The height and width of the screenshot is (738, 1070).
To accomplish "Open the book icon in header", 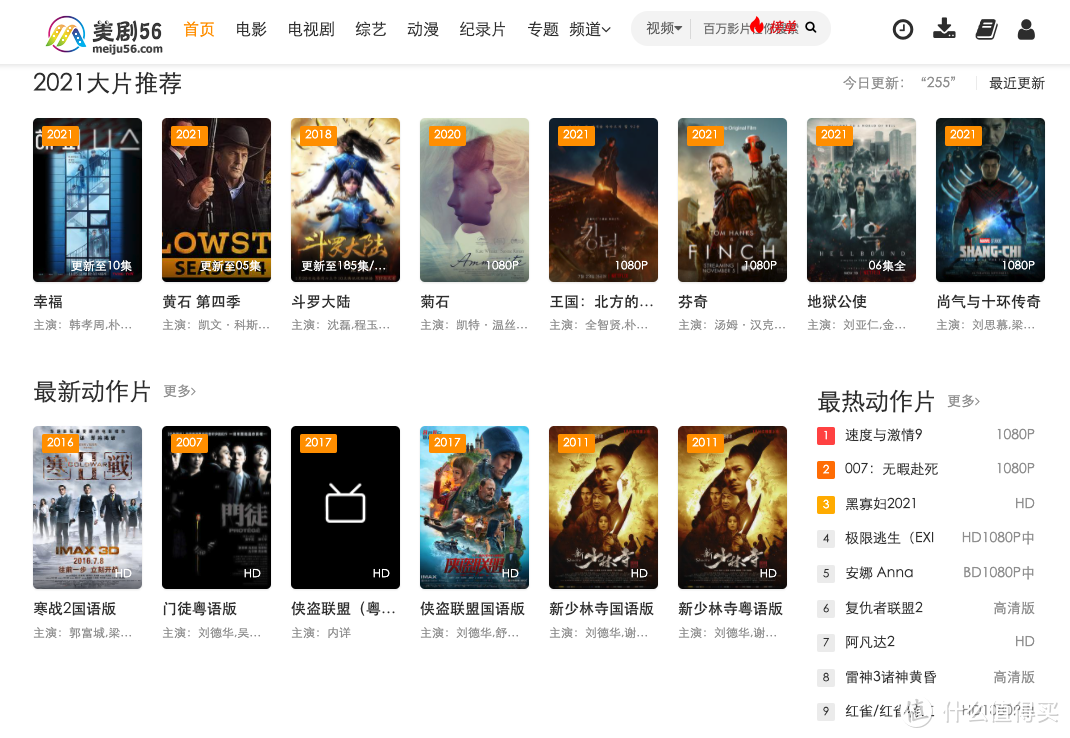I will [986, 29].
